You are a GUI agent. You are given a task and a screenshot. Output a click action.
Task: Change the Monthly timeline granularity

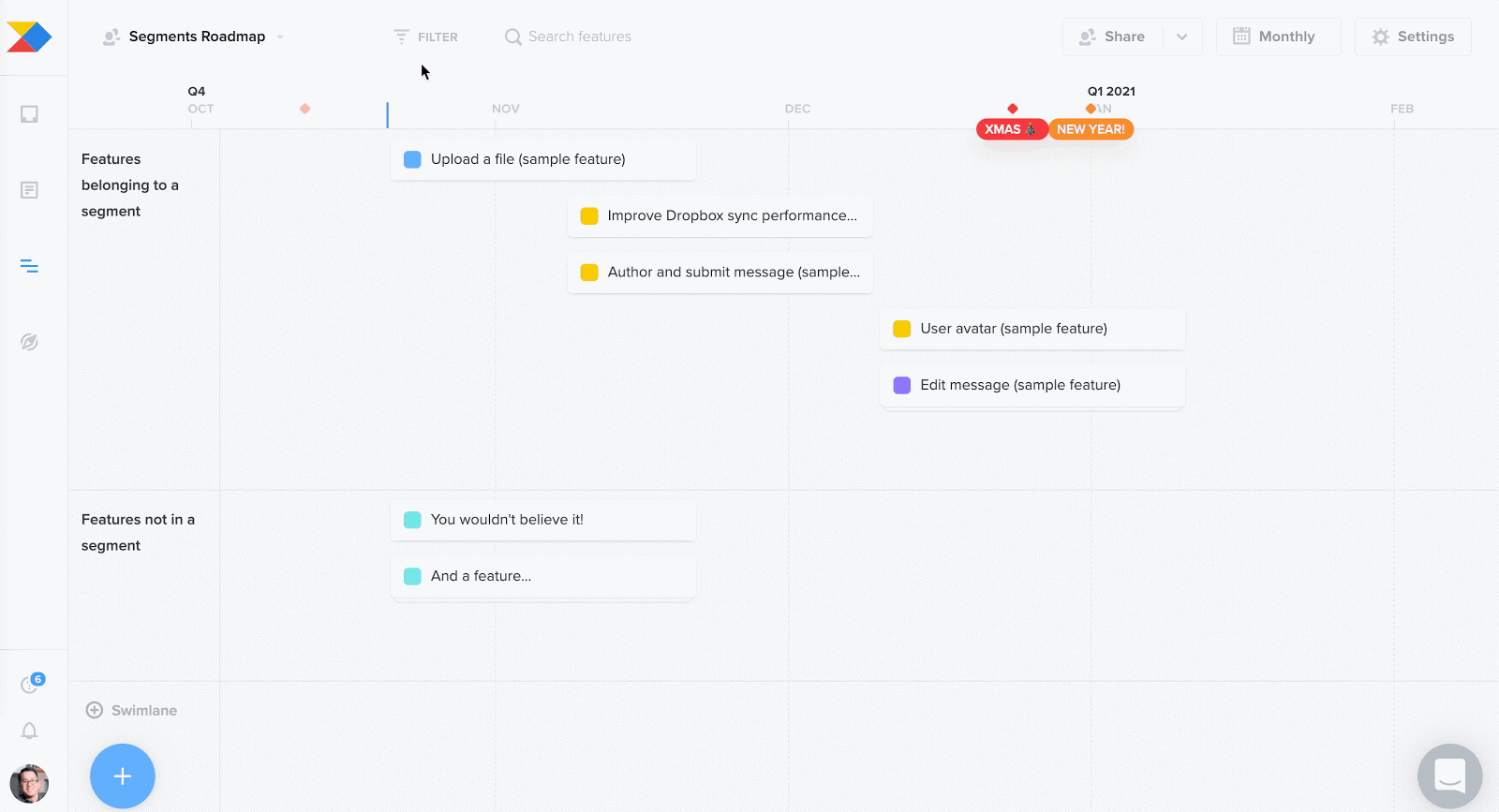coord(1278,37)
